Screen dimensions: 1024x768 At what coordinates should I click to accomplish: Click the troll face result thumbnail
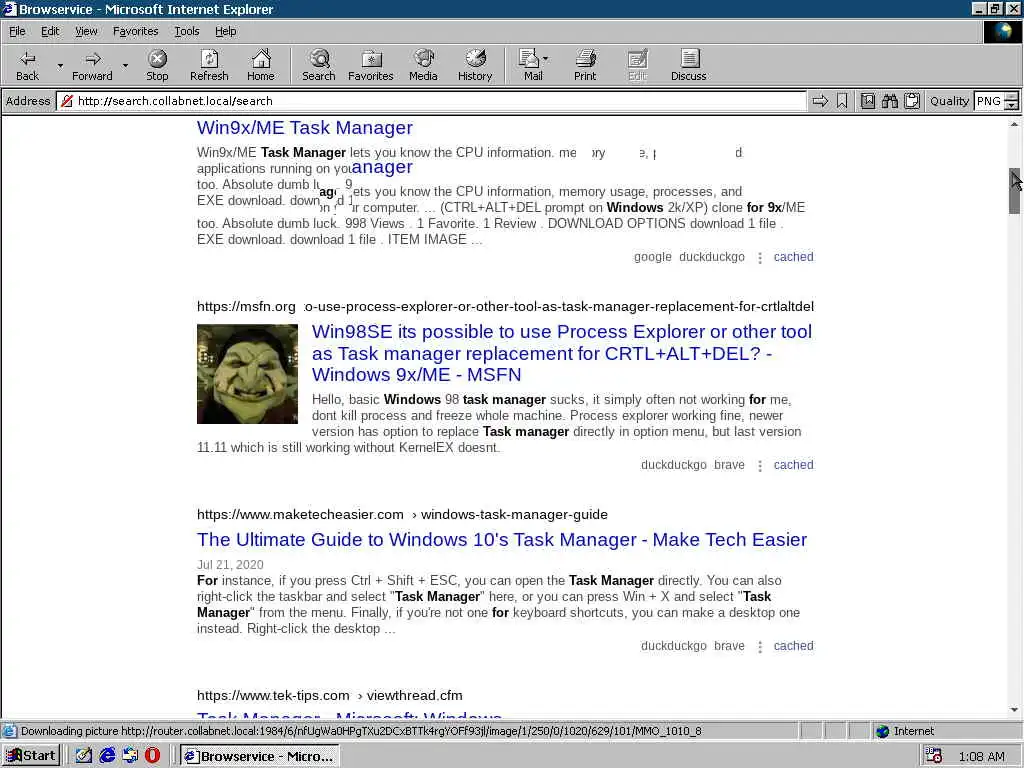(x=248, y=374)
